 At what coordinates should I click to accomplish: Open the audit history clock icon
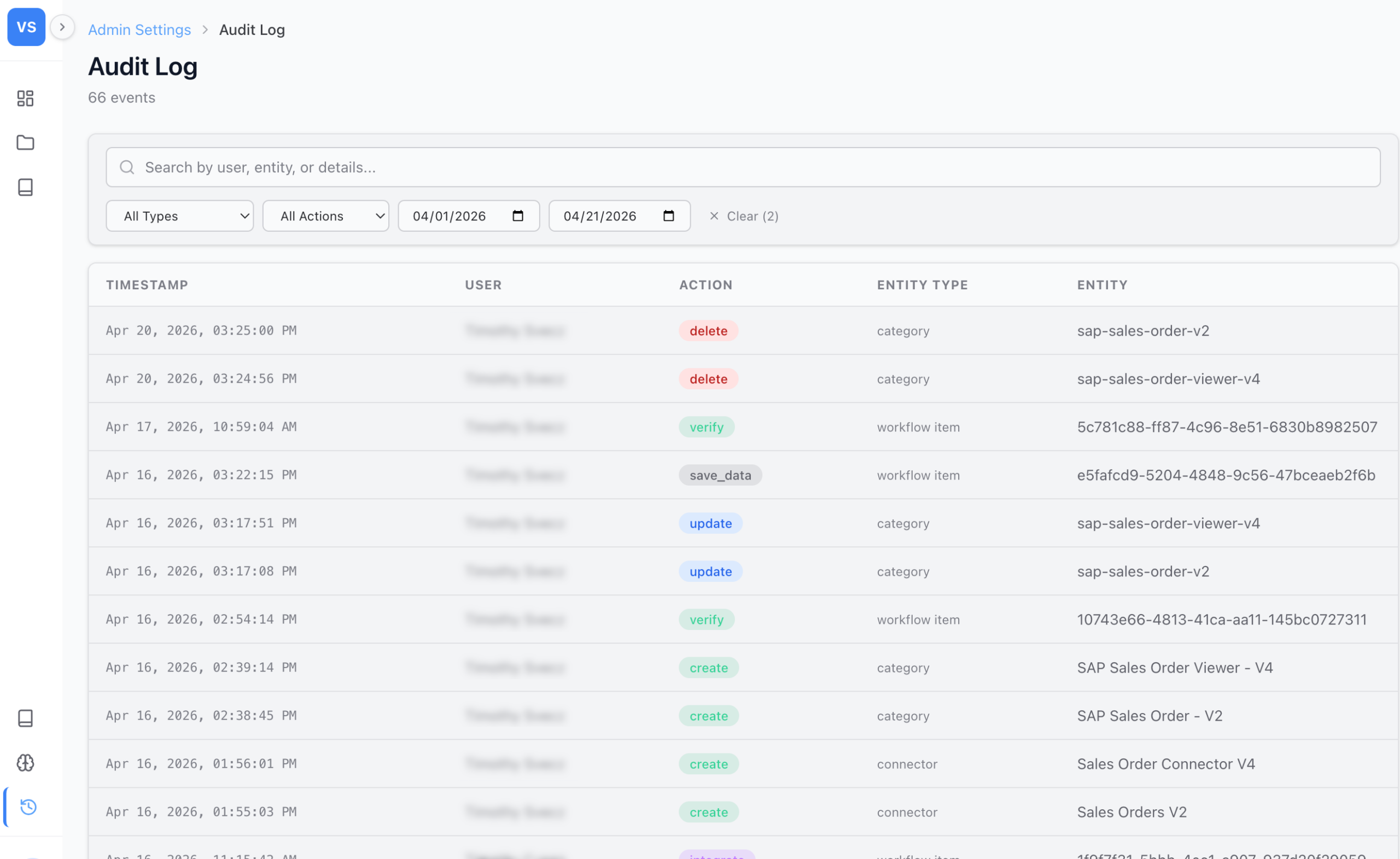pos(28,807)
